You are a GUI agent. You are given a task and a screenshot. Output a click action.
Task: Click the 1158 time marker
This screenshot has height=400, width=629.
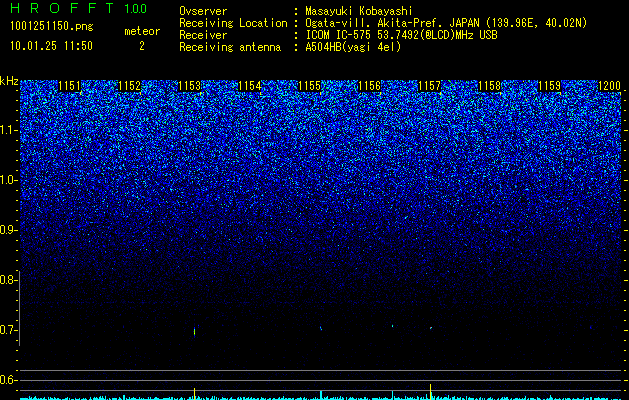click(x=490, y=86)
